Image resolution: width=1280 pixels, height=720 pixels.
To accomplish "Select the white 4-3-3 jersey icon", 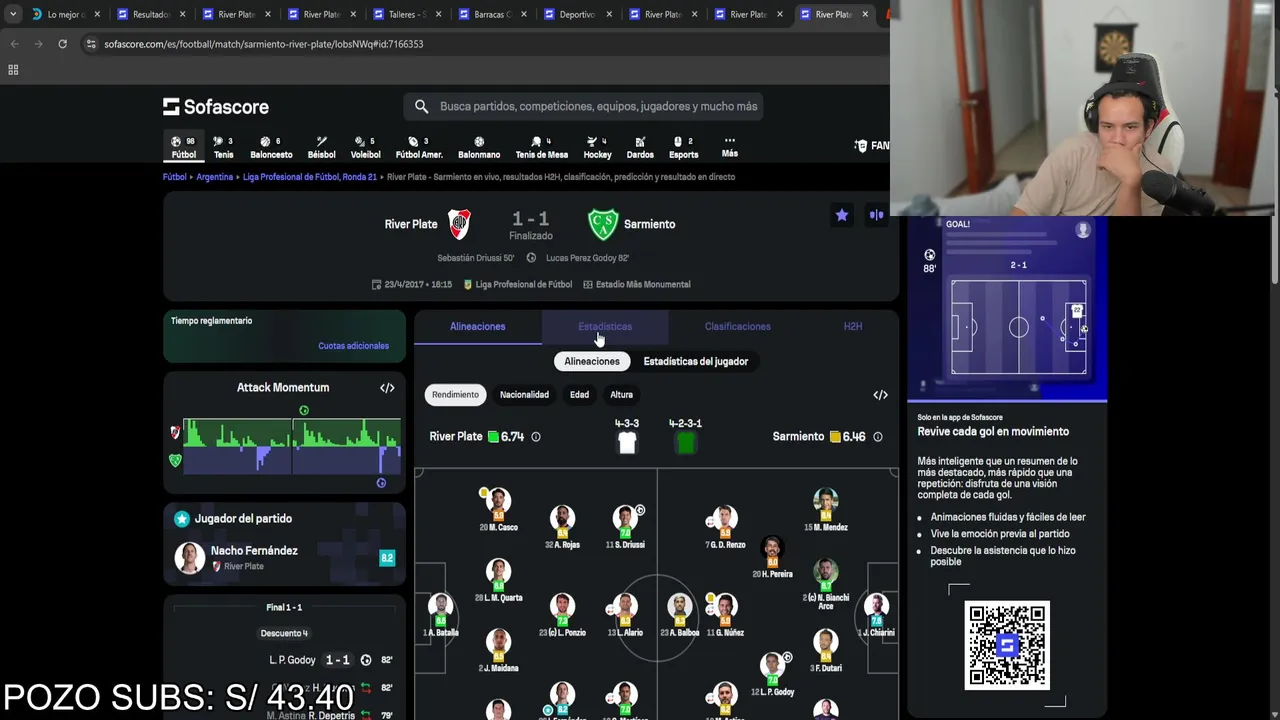I will (627, 442).
